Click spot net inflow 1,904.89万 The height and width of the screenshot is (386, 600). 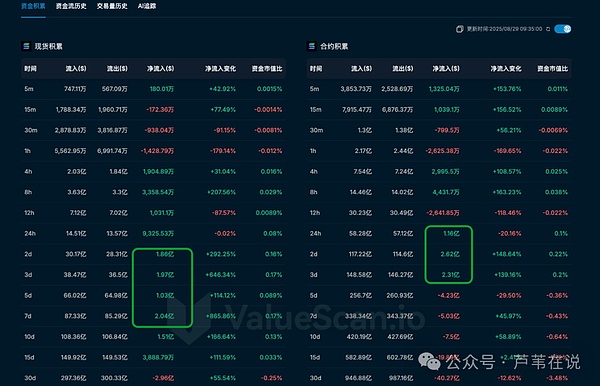point(158,171)
